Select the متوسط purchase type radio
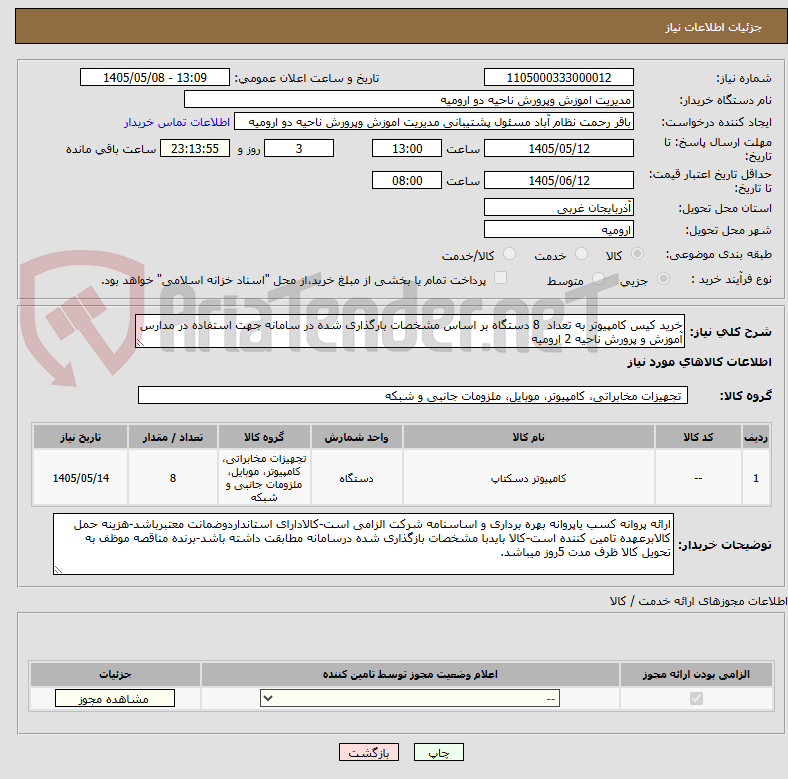Viewport: 788px width, 779px height. [x=598, y=279]
